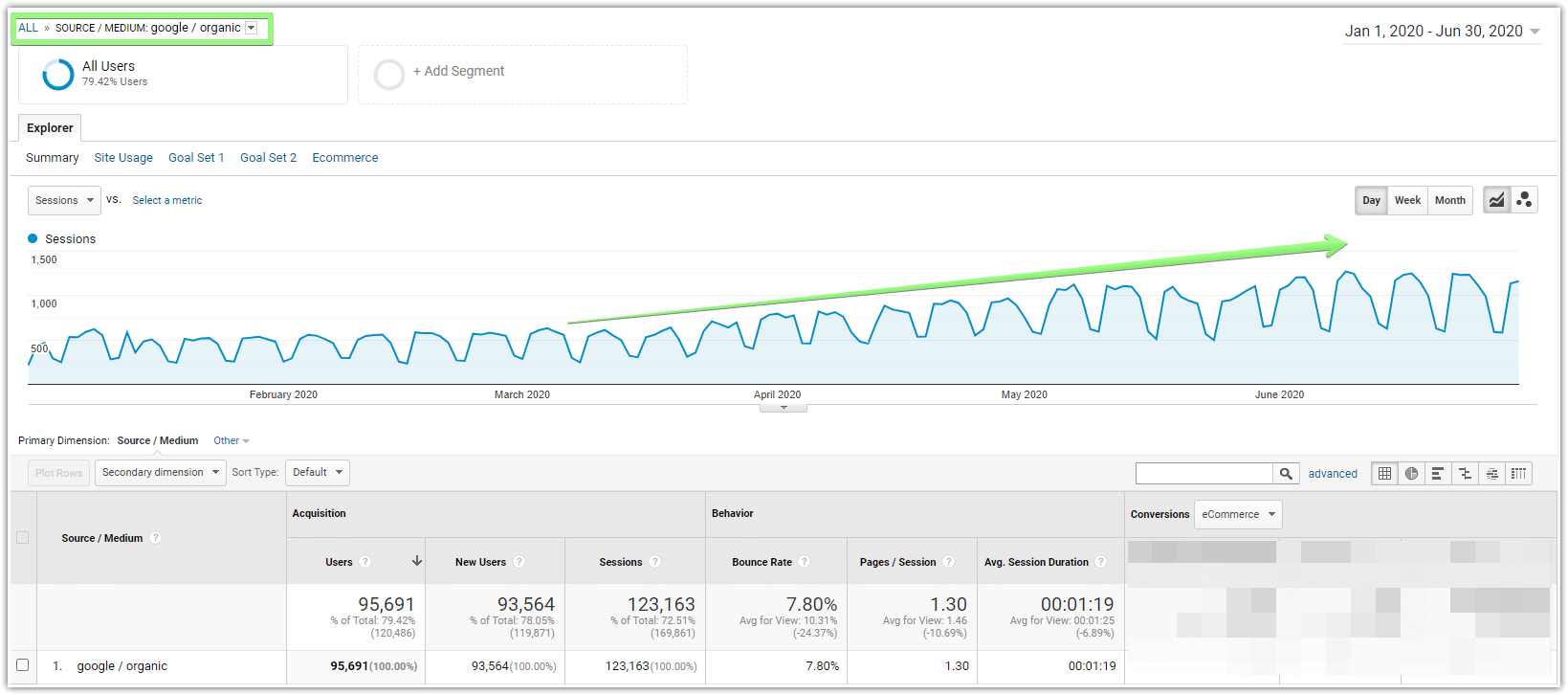
Task: Tick the google / organic row checkbox
Action: pyautogui.click(x=23, y=665)
